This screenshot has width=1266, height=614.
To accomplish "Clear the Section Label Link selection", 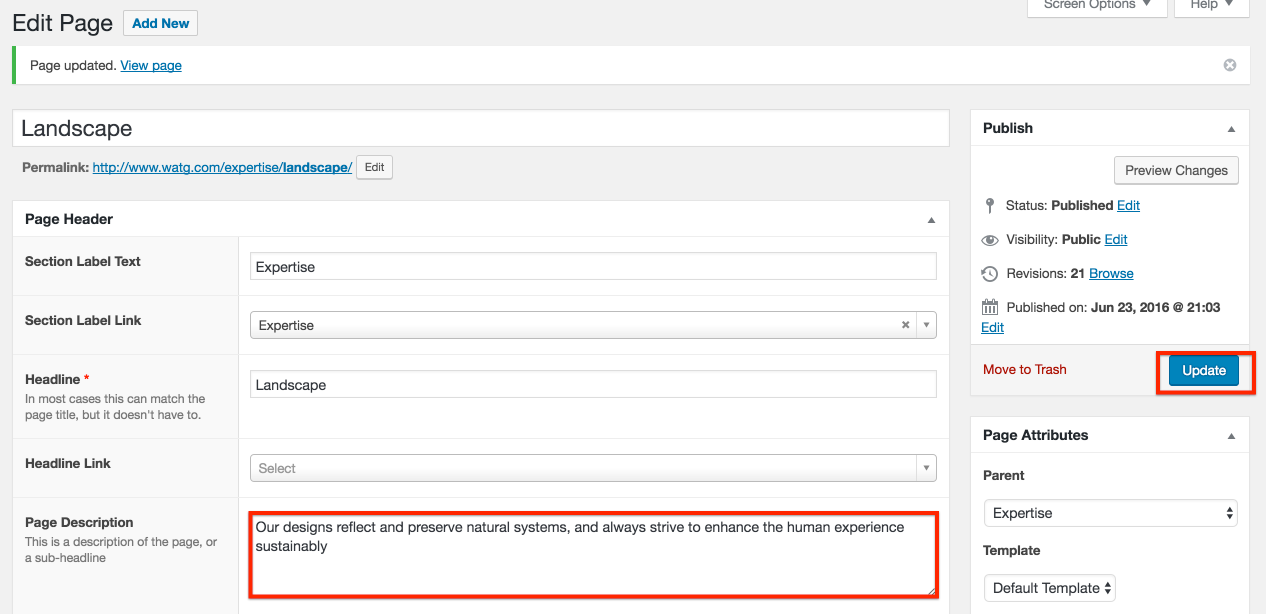I will coord(905,325).
